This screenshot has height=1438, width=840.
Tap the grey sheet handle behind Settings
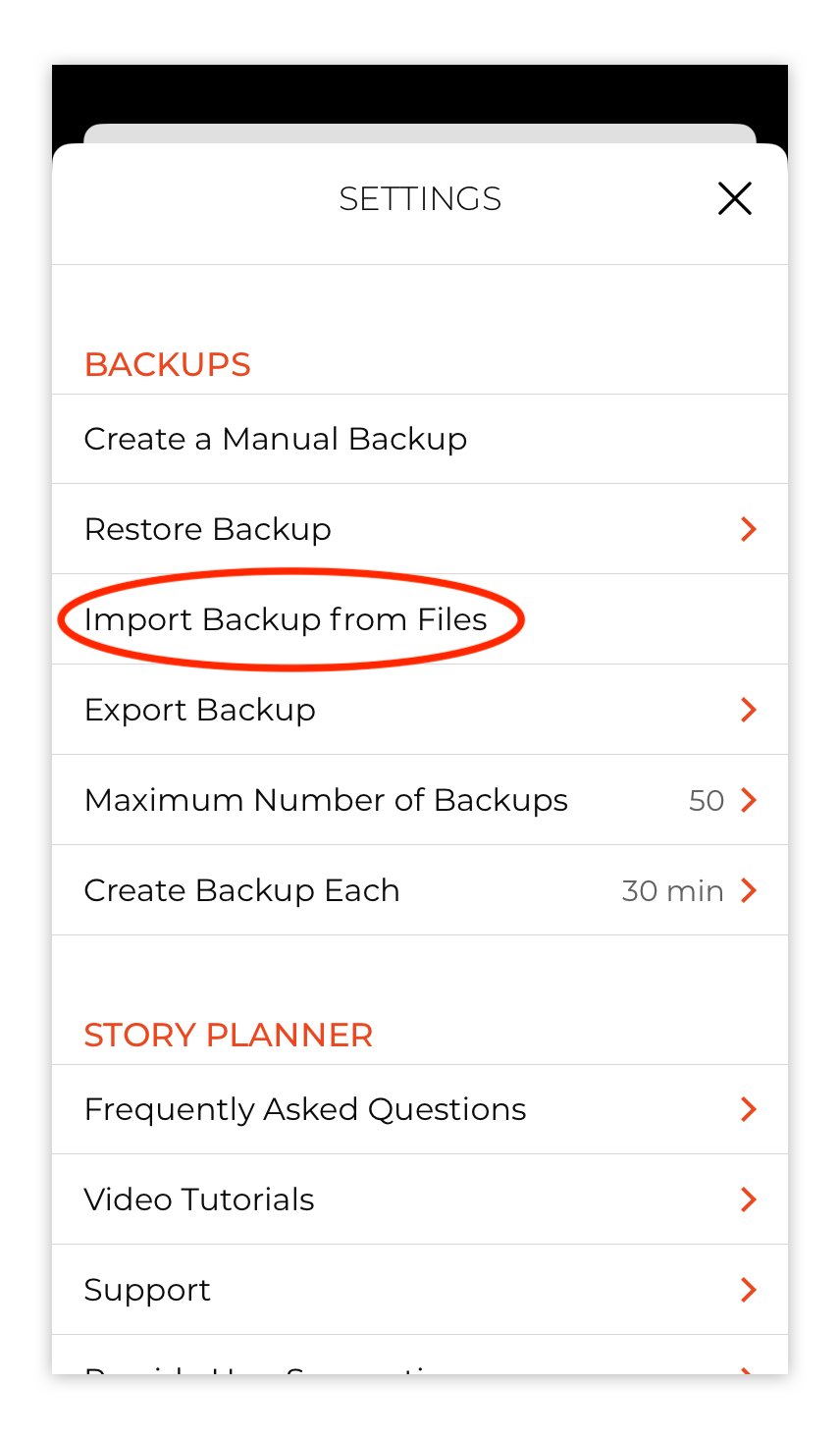point(420,133)
